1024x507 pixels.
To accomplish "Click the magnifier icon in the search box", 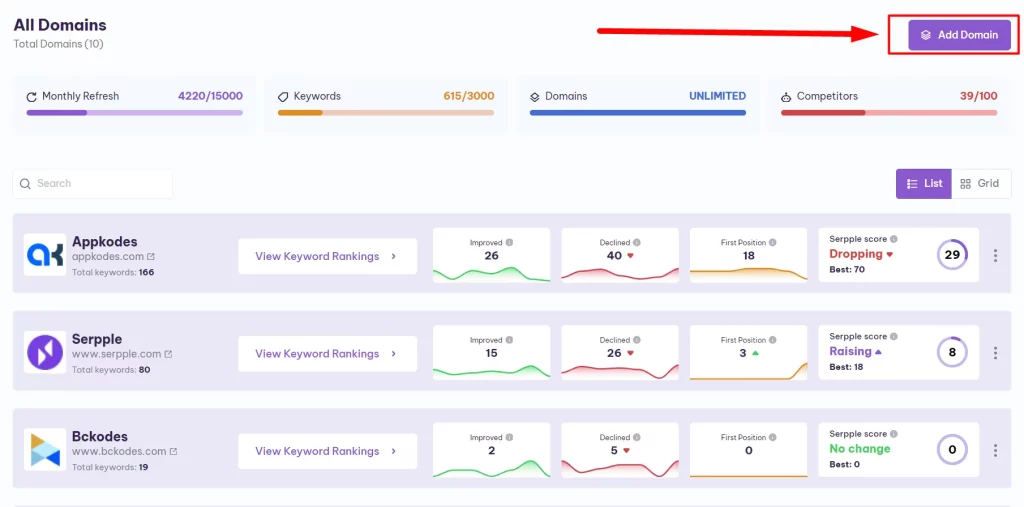I will (x=25, y=184).
